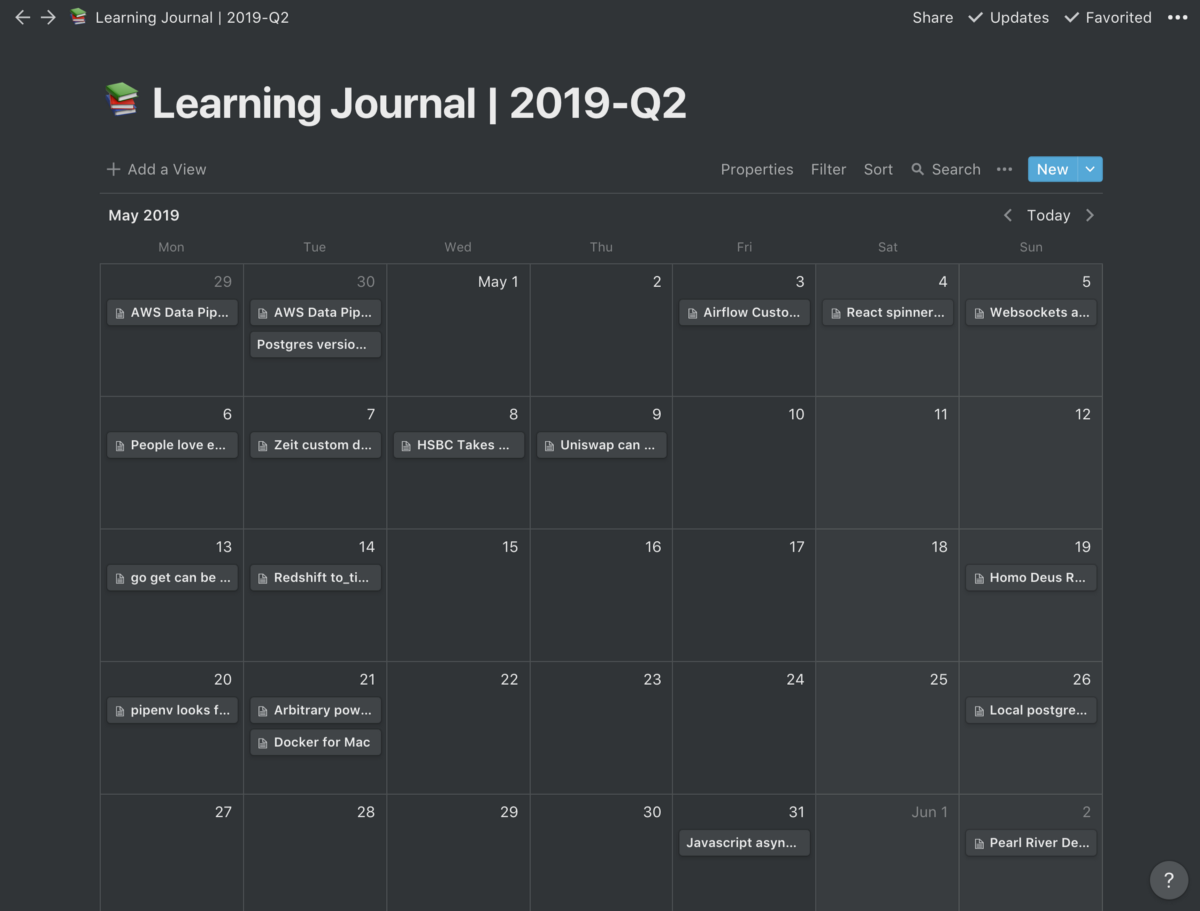Open the Homo Deus entry on May 19
The width and height of the screenshot is (1200, 911).
[x=1030, y=578]
